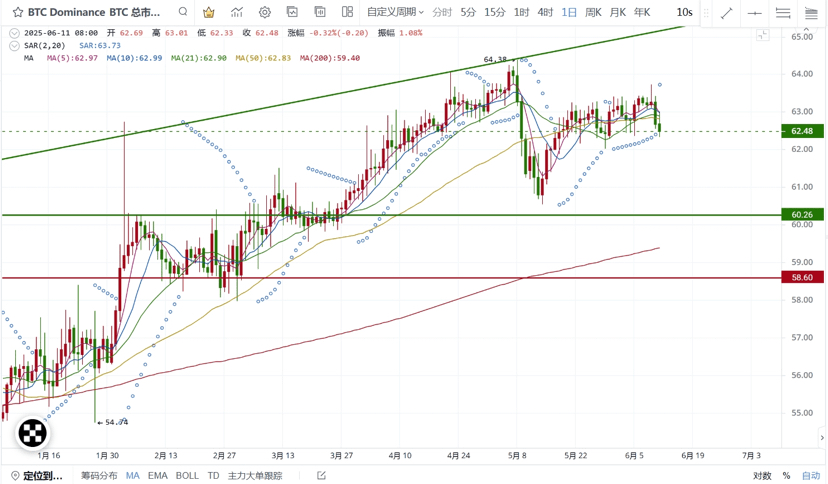Click the 3月 13 date axis label

tap(283, 455)
